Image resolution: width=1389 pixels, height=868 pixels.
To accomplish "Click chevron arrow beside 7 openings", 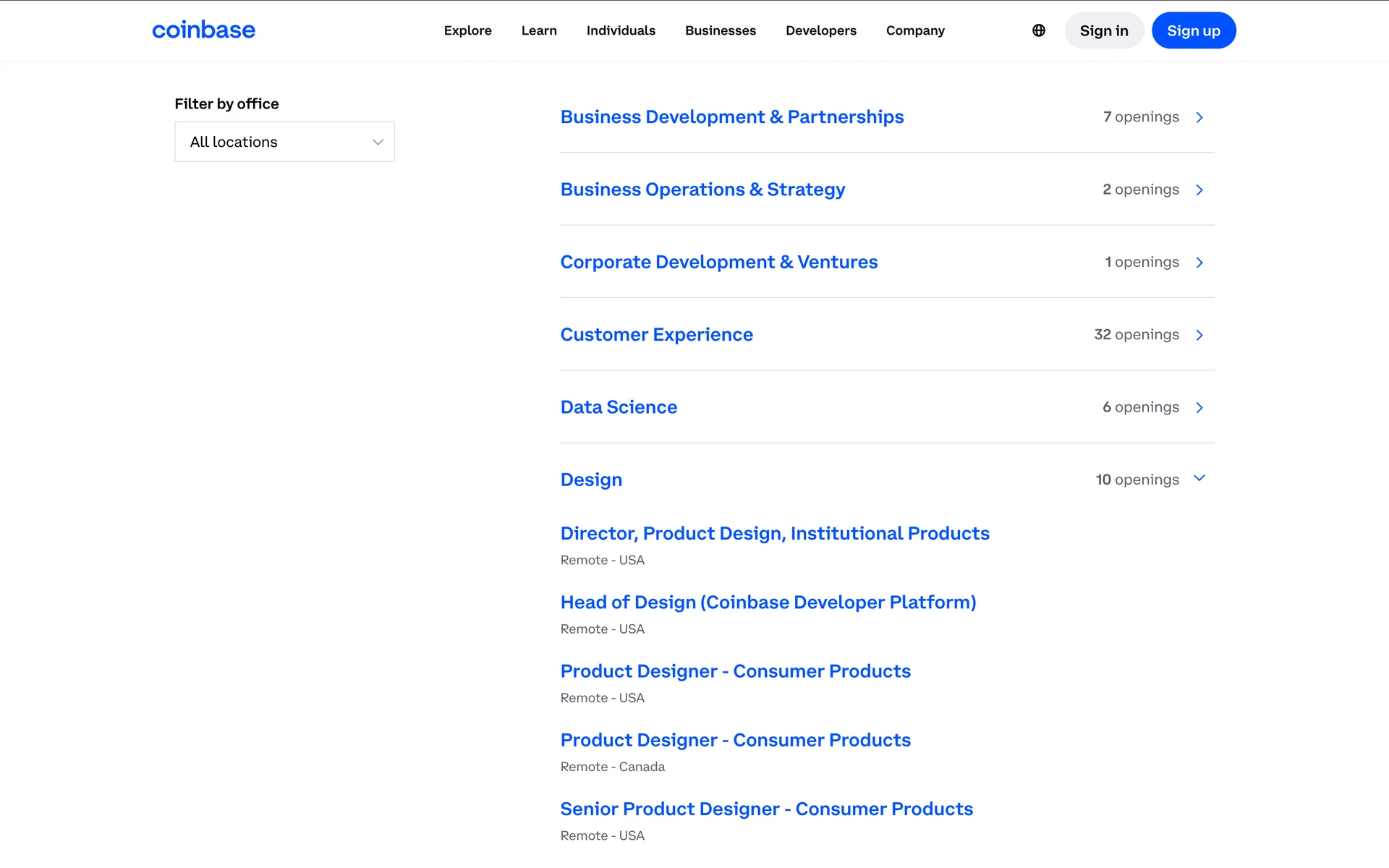I will coord(1199,117).
